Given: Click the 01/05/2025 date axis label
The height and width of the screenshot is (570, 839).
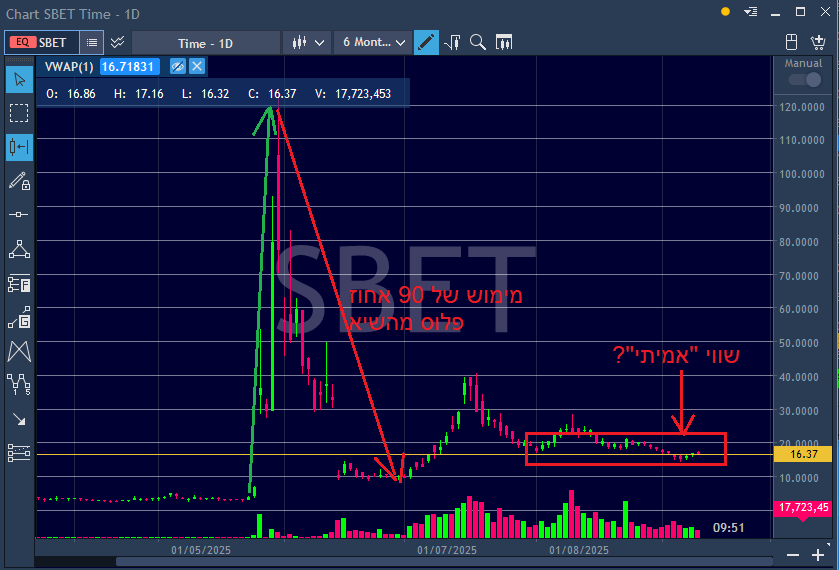Looking at the screenshot, I should point(201,550).
